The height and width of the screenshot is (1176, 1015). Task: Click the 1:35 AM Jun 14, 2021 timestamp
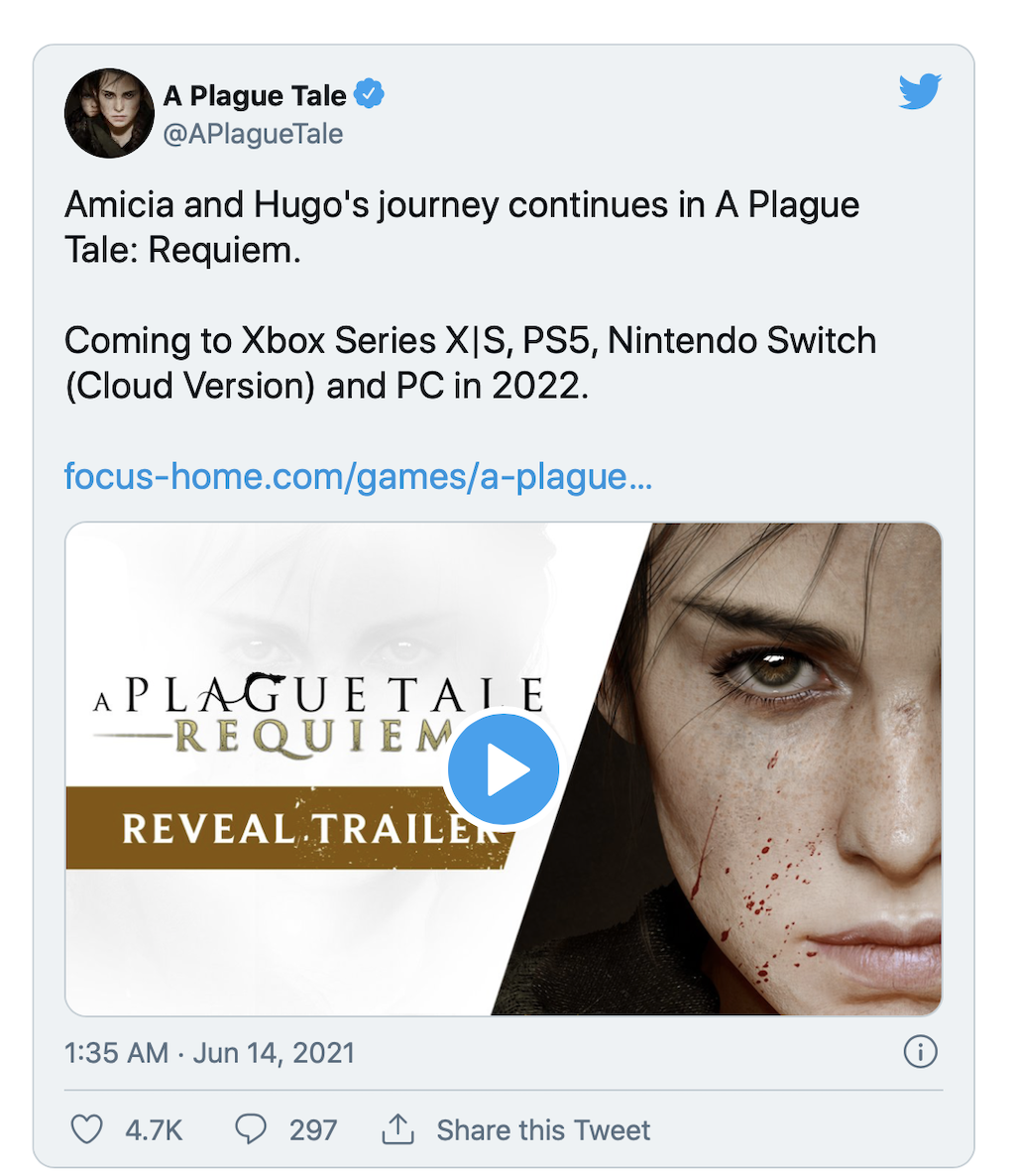click(209, 1053)
